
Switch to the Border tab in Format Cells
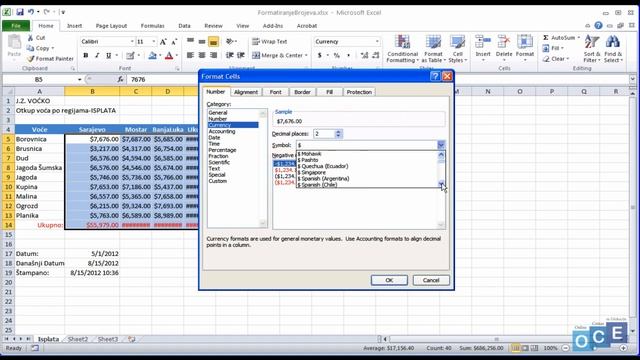click(302, 92)
